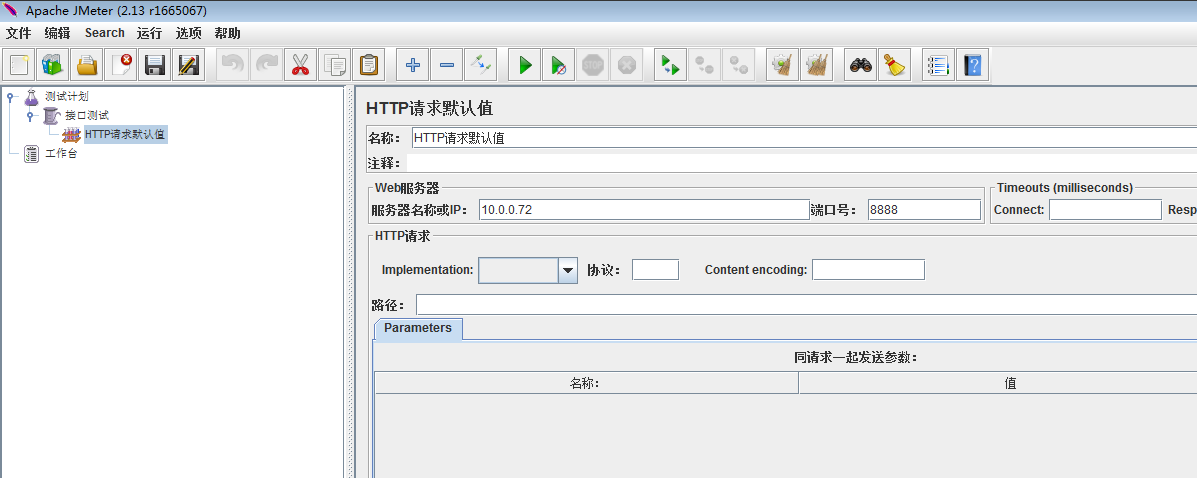Image resolution: width=1197 pixels, height=478 pixels.
Task: Click the Copy icon in toolbar
Action: click(x=334, y=65)
